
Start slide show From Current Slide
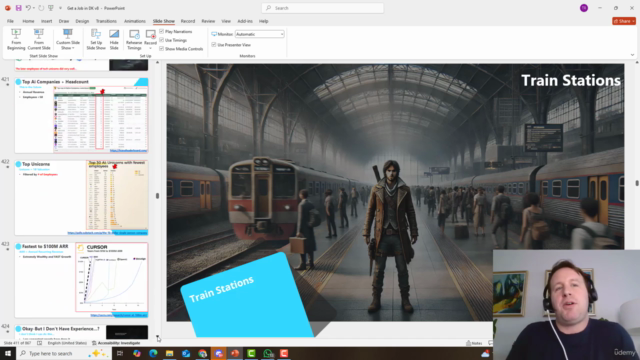pyautogui.click(x=39, y=40)
